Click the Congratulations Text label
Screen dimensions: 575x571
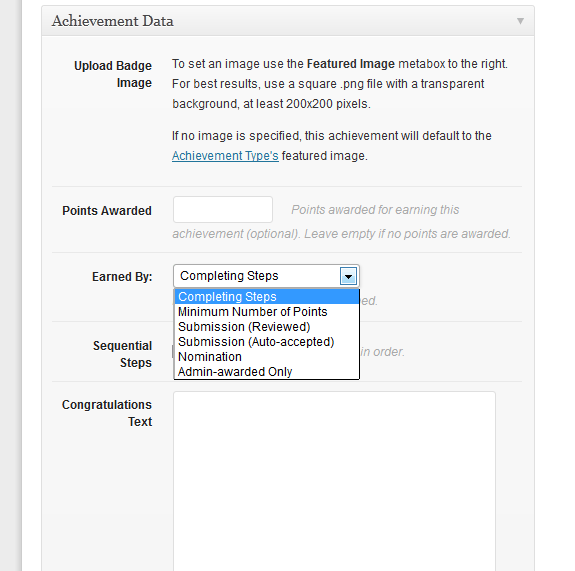point(107,413)
